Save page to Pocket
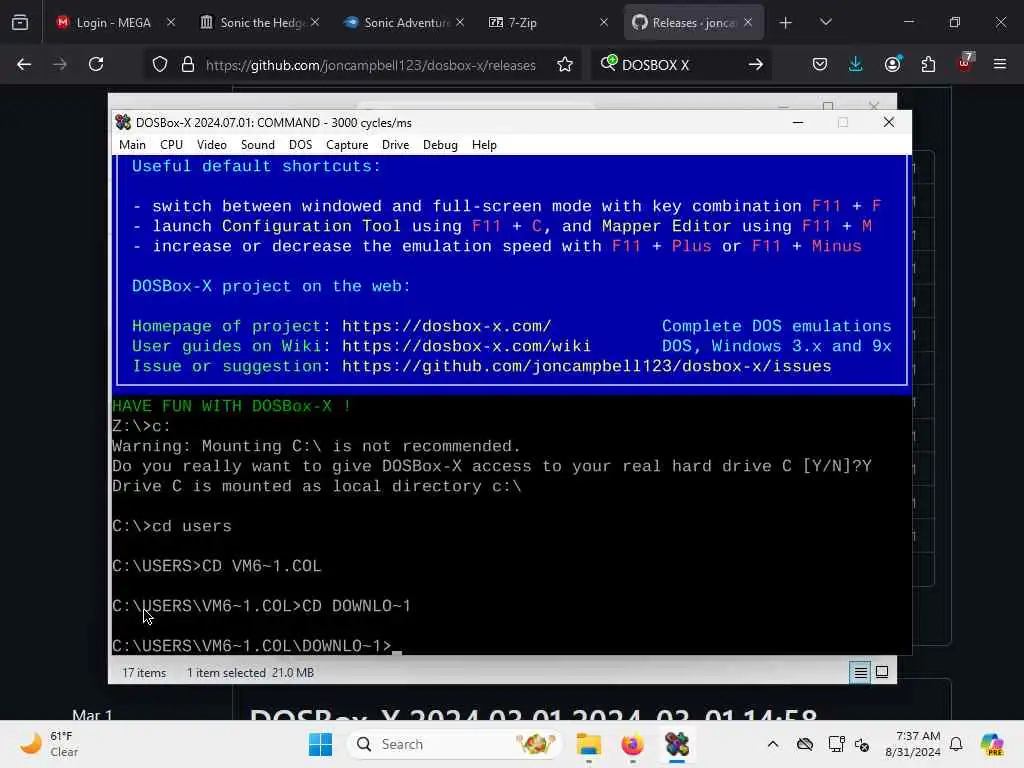Viewport: 1024px width, 768px height. point(820,64)
